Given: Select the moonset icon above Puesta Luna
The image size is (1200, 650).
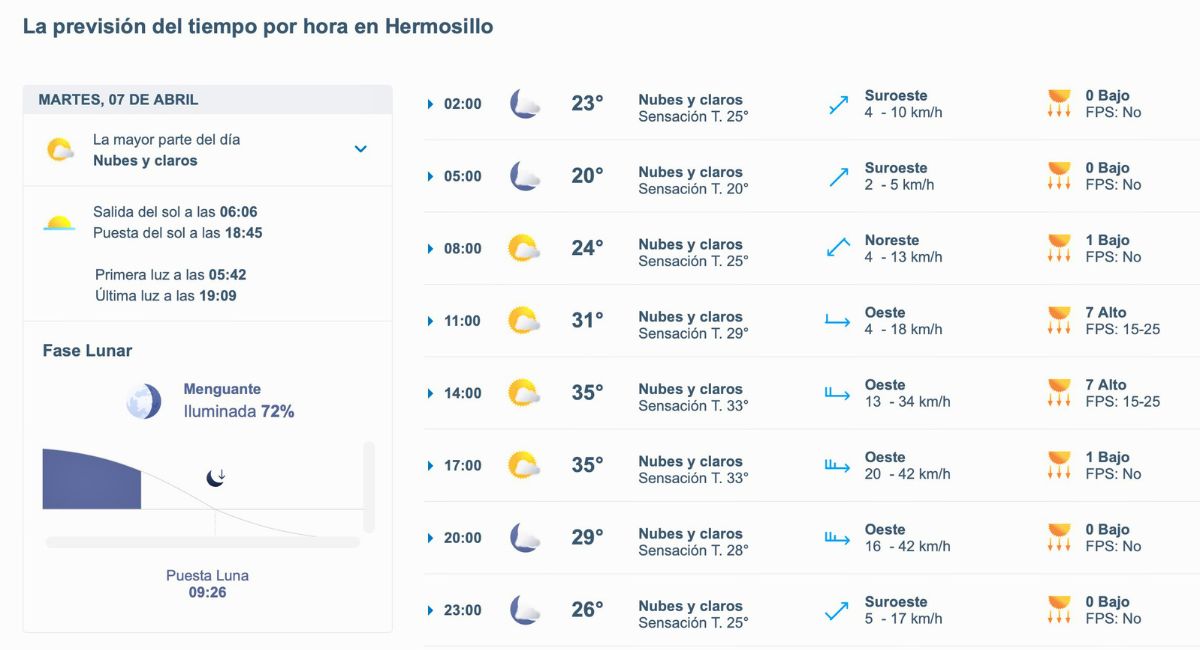Looking at the screenshot, I should coord(216,478).
